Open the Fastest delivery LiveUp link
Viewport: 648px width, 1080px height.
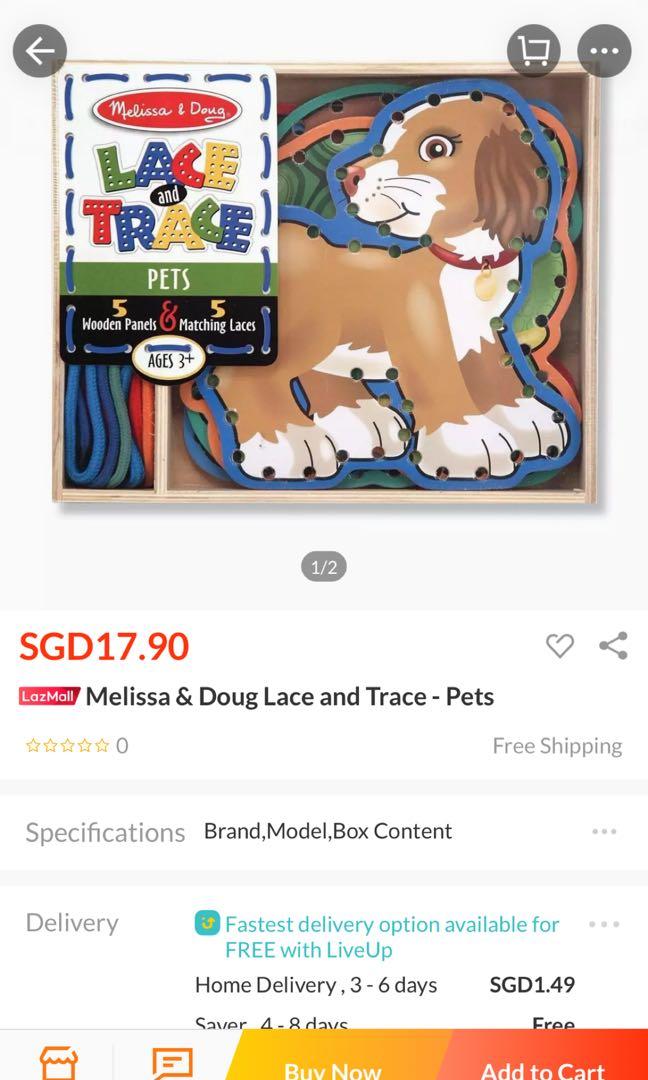[392, 937]
